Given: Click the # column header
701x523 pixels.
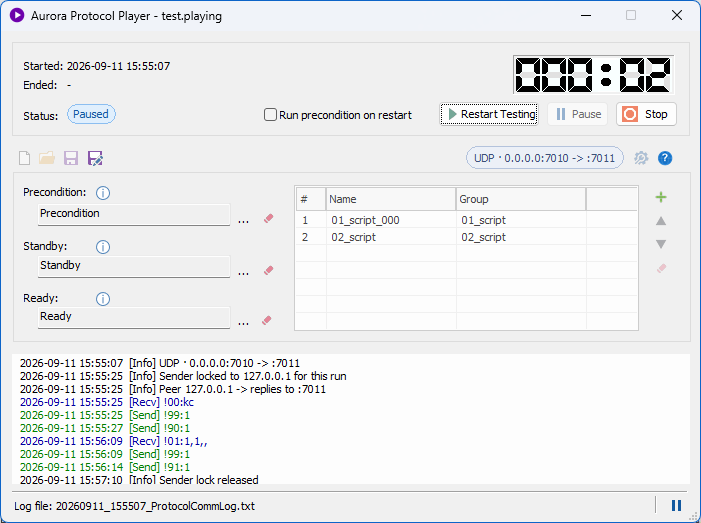Looking at the screenshot, I should (311, 199).
